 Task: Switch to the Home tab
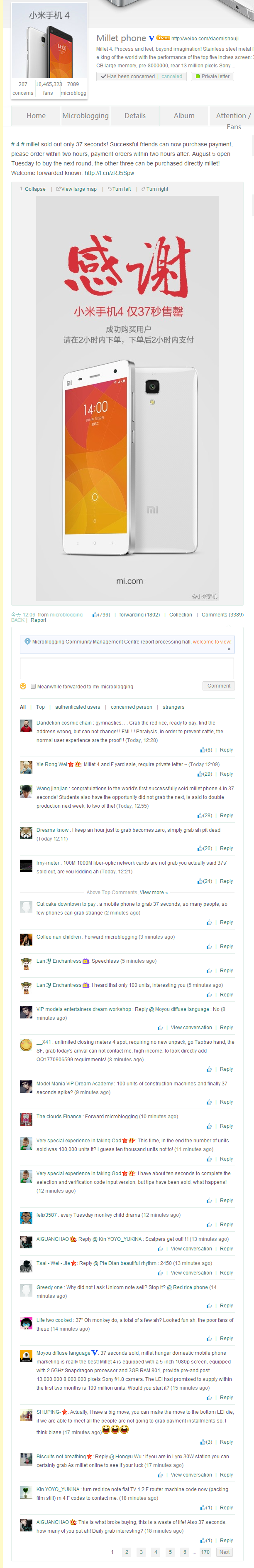36,116
